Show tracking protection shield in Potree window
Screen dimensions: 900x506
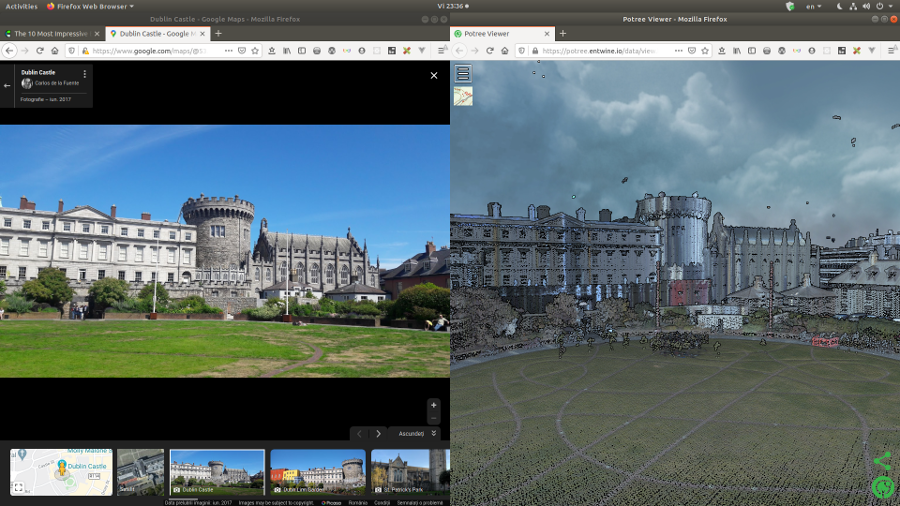click(x=522, y=50)
